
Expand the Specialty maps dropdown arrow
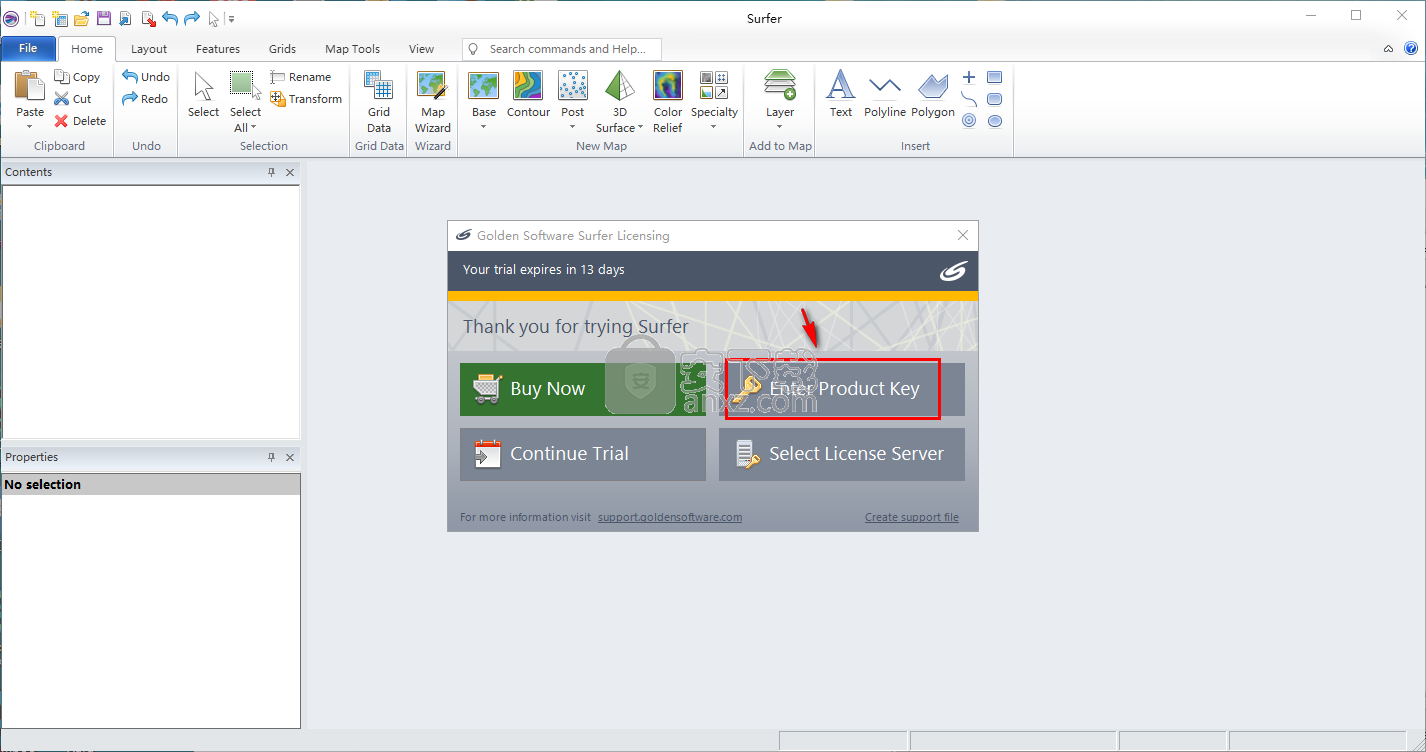714,127
